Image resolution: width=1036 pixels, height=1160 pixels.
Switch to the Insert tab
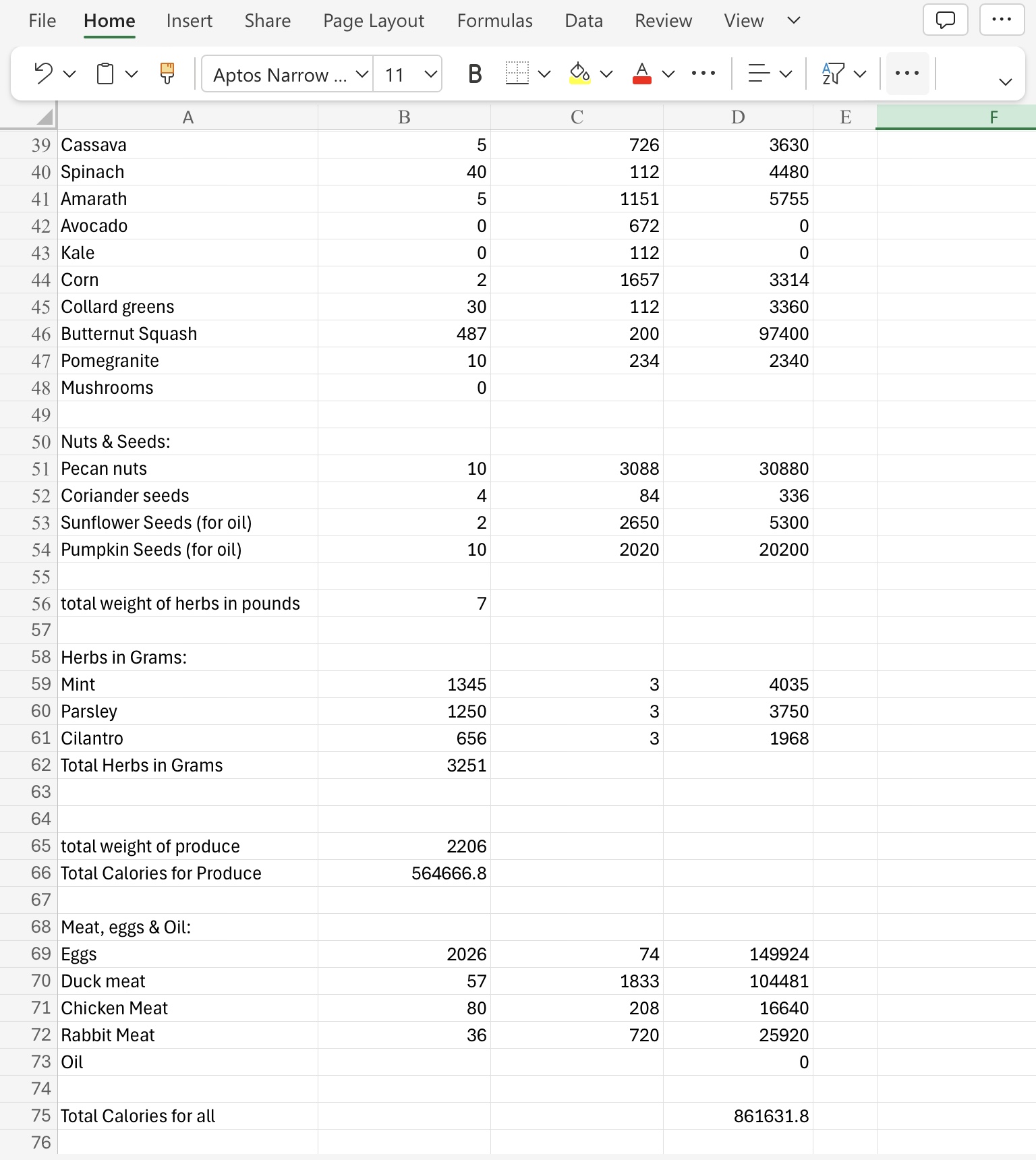[x=189, y=21]
